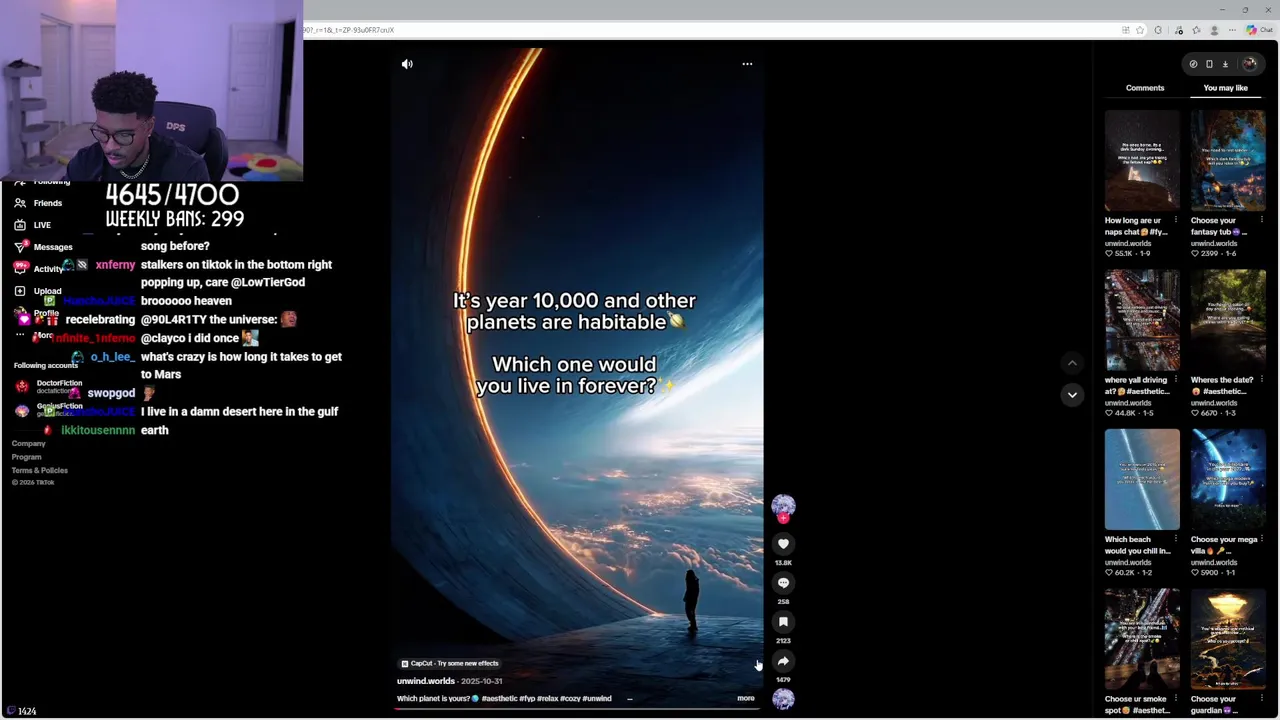Switch to the Comments tab
The width and height of the screenshot is (1280, 720).
pyautogui.click(x=1145, y=88)
